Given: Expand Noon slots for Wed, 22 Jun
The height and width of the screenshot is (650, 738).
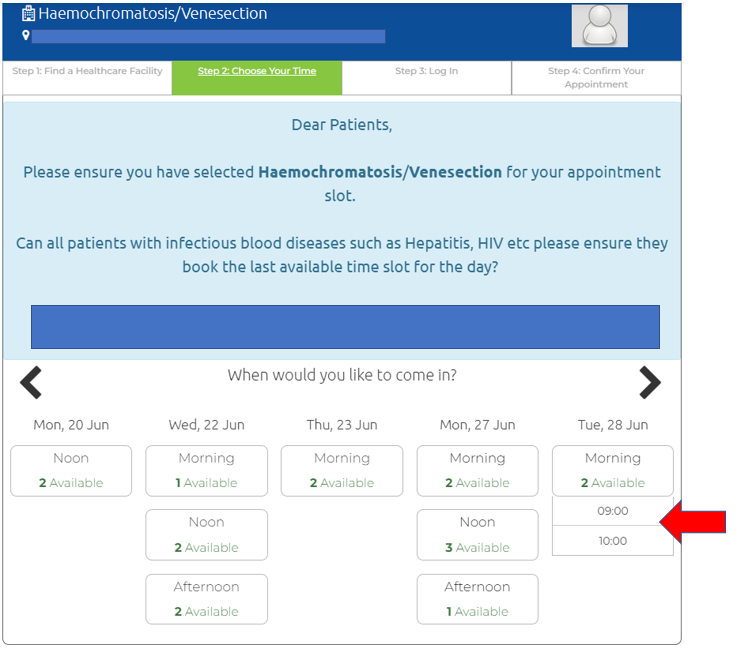Looking at the screenshot, I should (206, 535).
